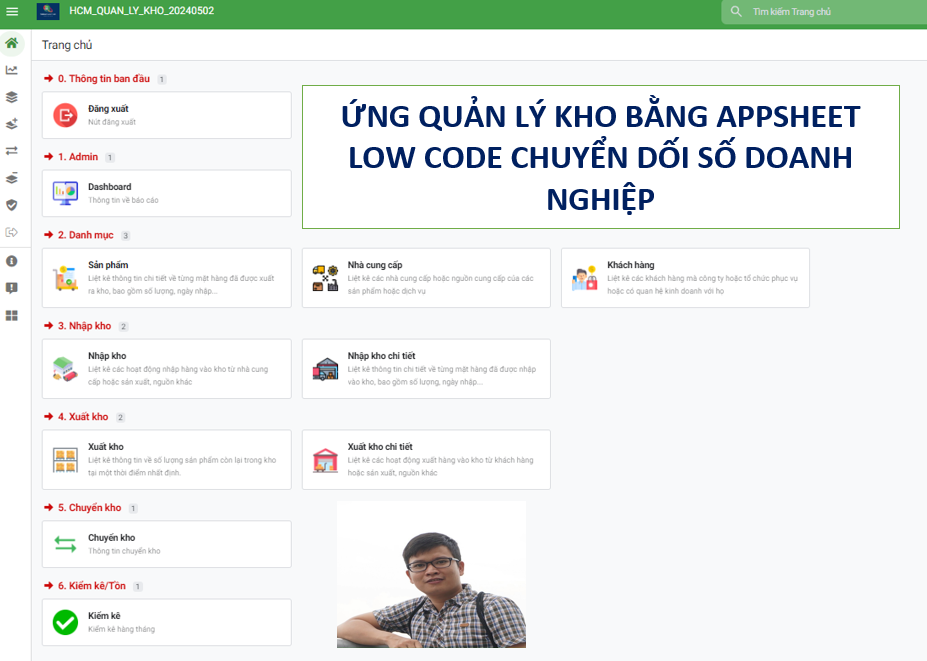The height and width of the screenshot is (661, 927).
Task: Click the transfer arrows icon in the sidebar
Action: coord(12,151)
